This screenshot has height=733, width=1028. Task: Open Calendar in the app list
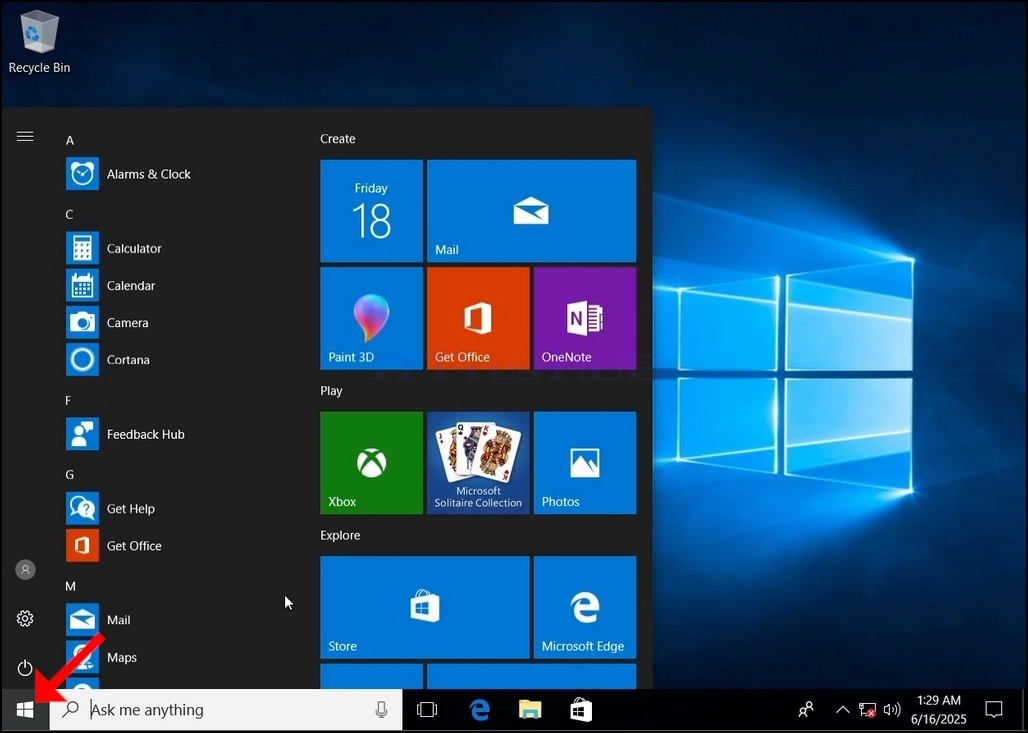click(111, 286)
